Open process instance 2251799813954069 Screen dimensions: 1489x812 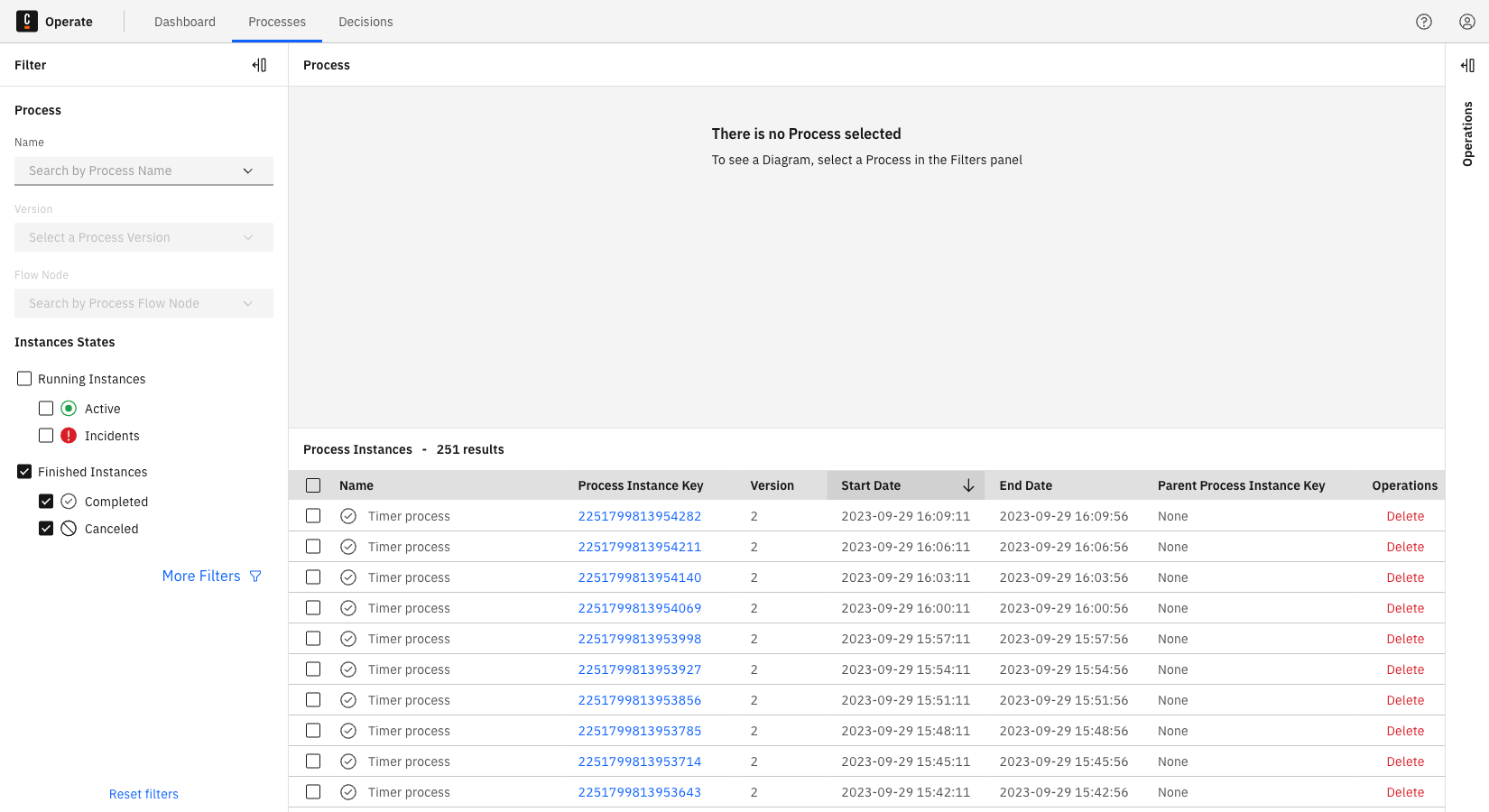click(x=640, y=608)
